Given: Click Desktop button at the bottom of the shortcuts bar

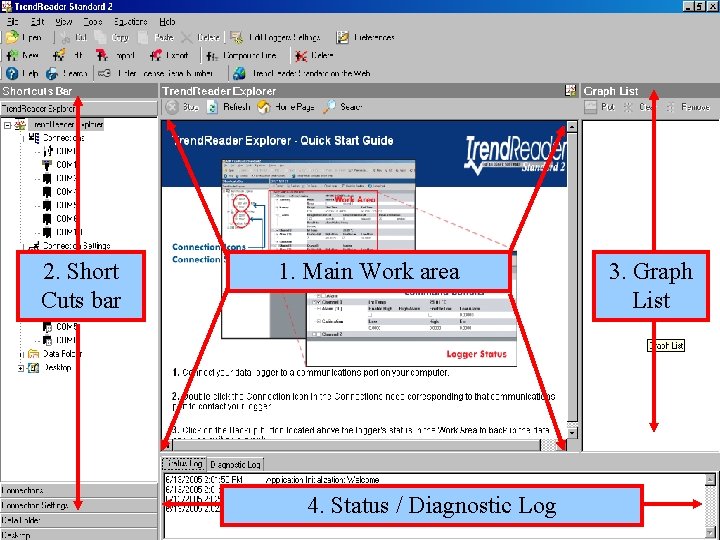Looking at the screenshot, I should tap(79, 534).
